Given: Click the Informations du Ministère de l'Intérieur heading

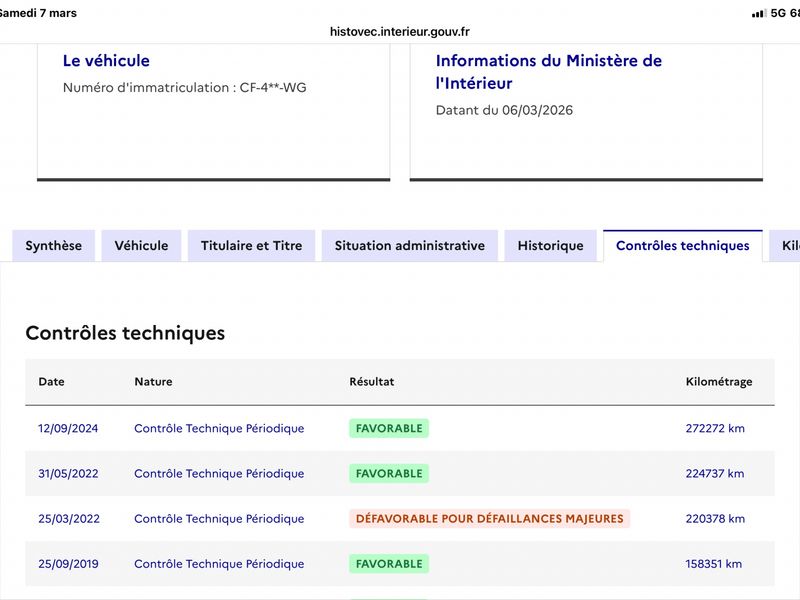Looking at the screenshot, I should coord(548,72).
